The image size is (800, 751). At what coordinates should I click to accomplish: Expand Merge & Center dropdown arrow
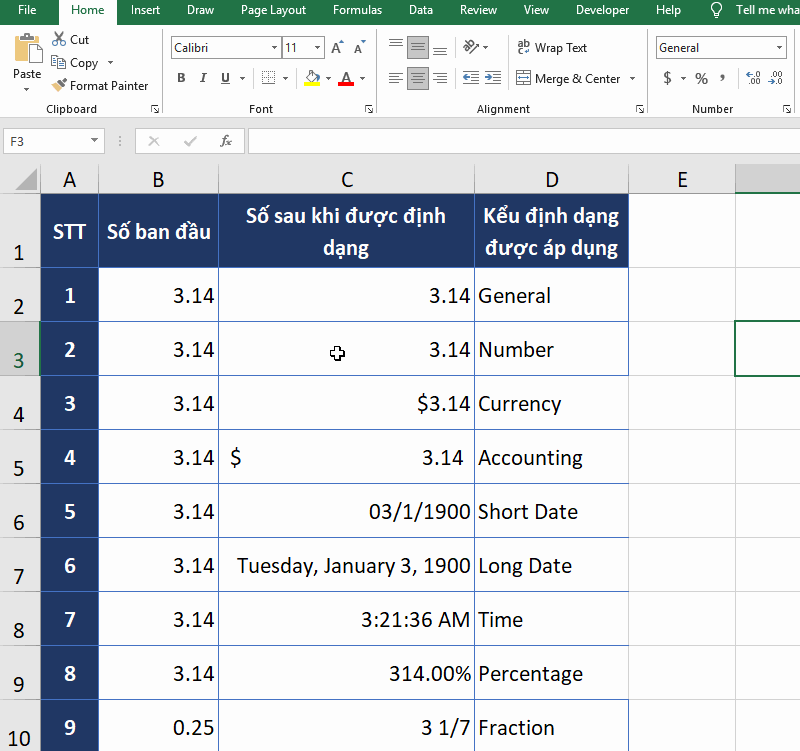(633, 79)
